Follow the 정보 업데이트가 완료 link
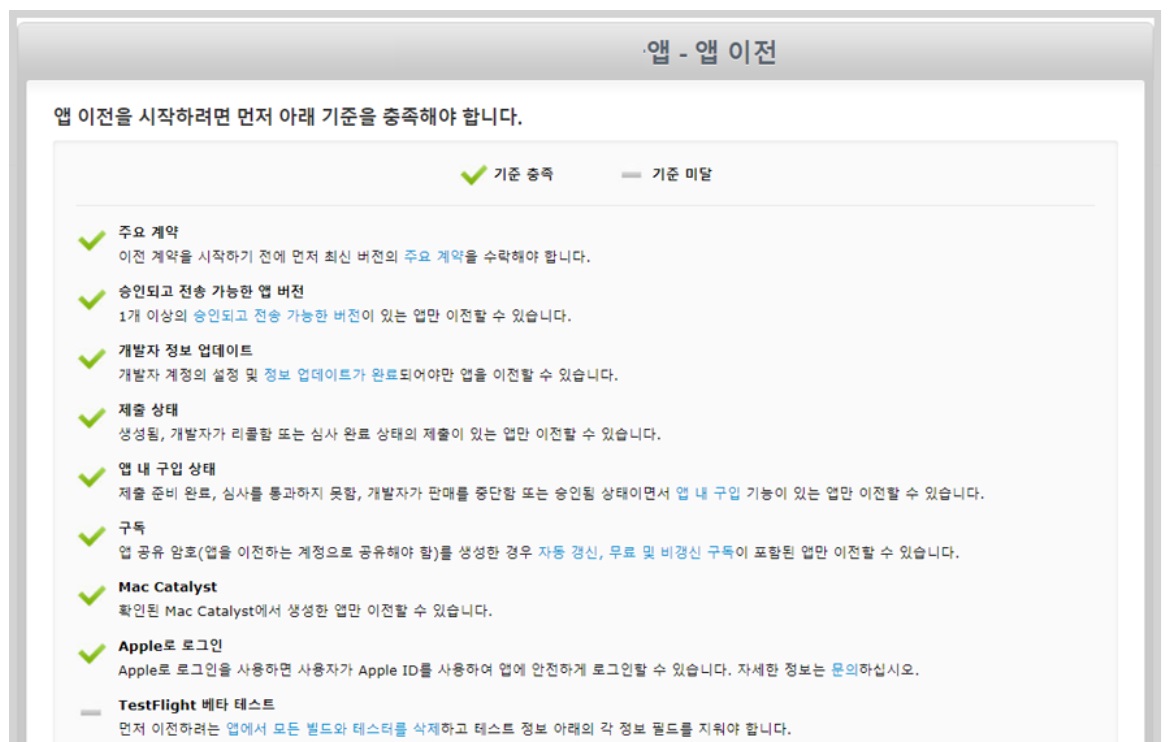Viewport: 1168px width, 742px height. coord(331,375)
